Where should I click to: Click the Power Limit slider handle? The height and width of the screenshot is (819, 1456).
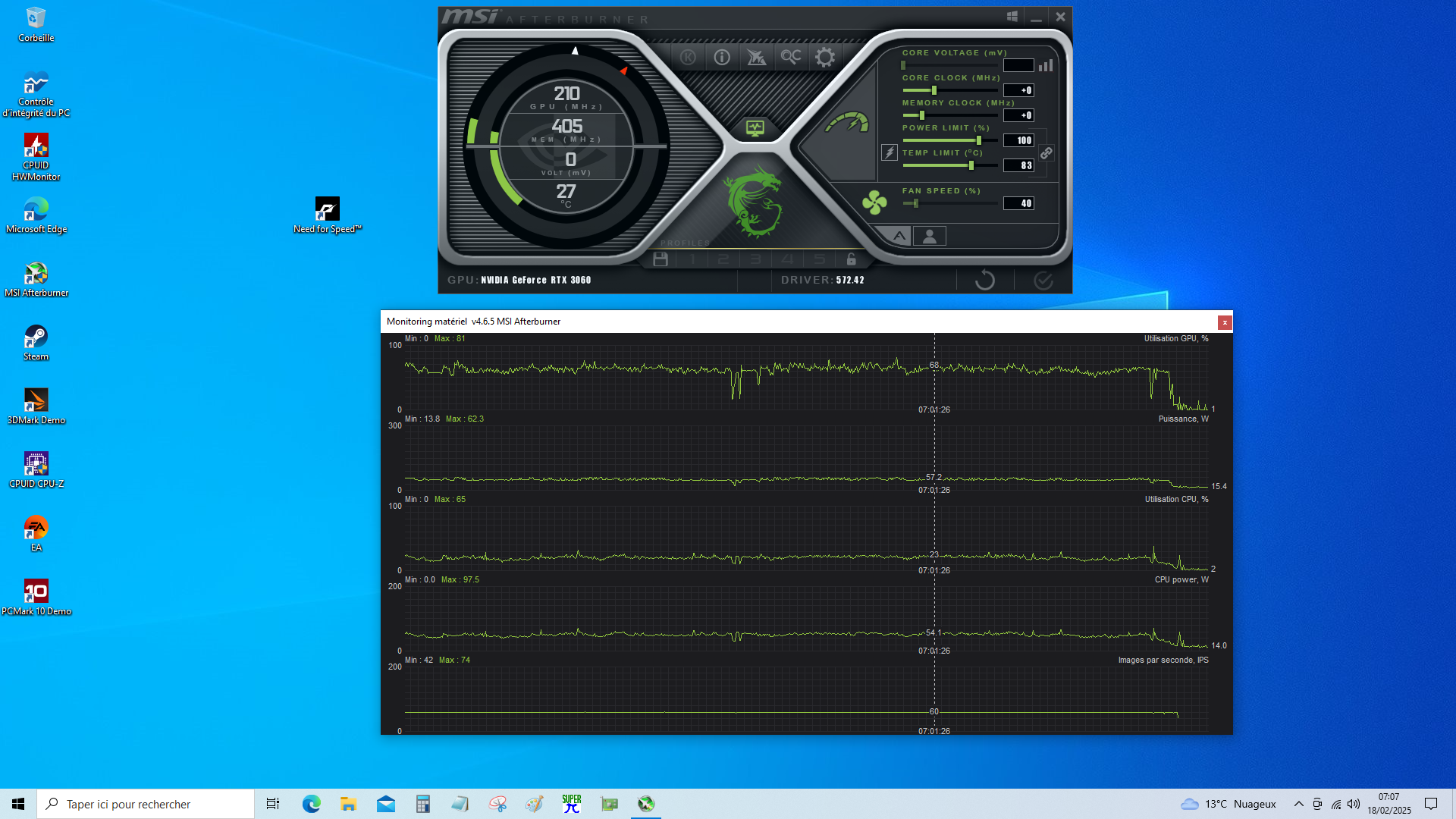pos(979,140)
